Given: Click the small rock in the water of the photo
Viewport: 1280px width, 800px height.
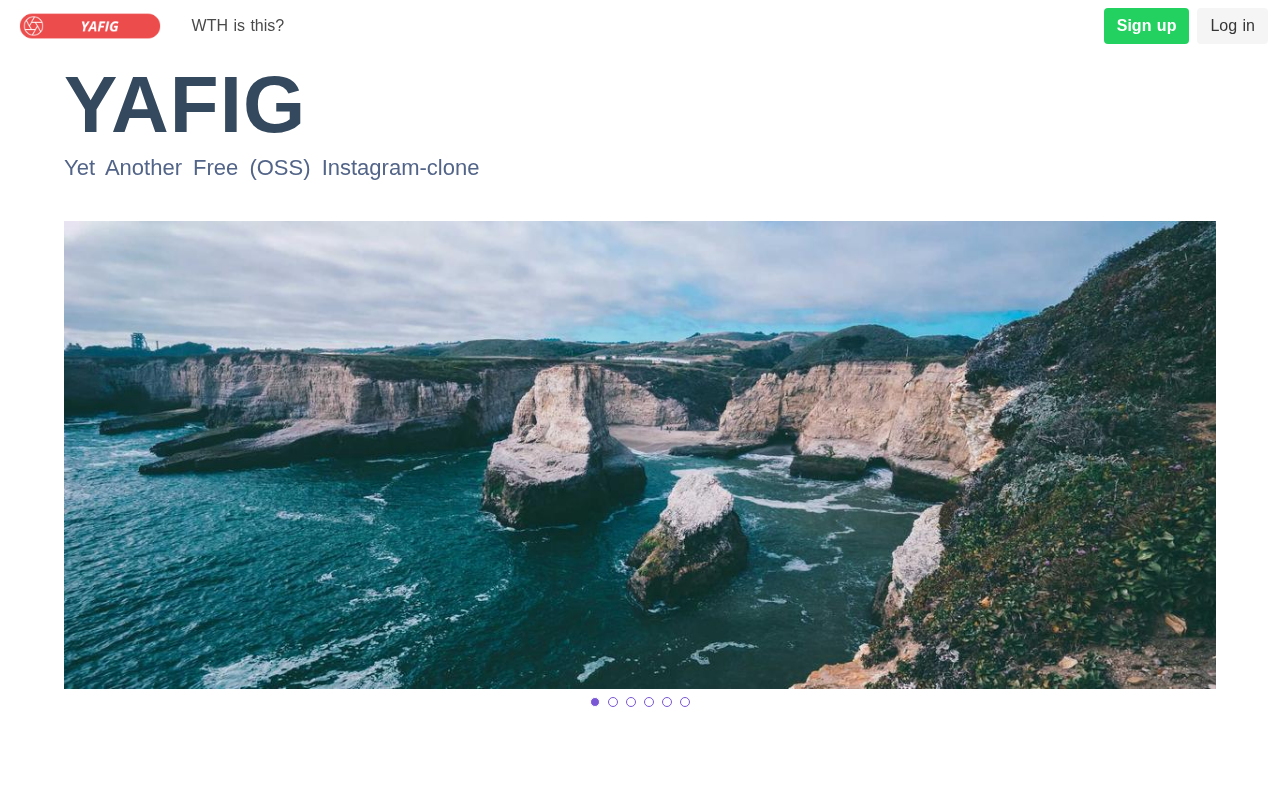Looking at the screenshot, I should tap(688, 540).
